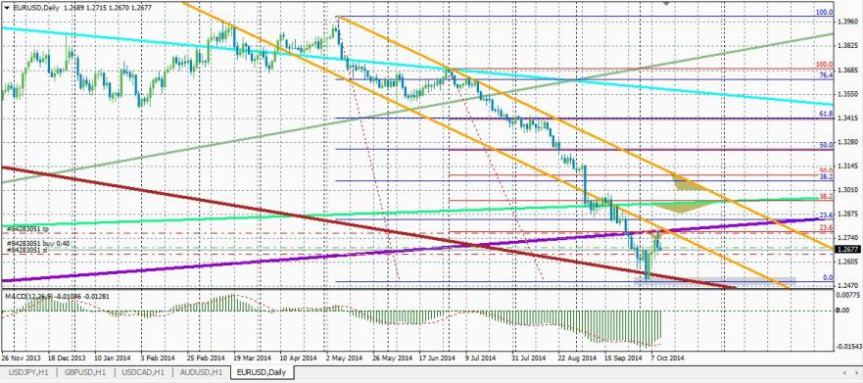The width and height of the screenshot is (863, 383).
Task: Click the right tab-scroll arrow at bottom right
Action: [856, 373]
